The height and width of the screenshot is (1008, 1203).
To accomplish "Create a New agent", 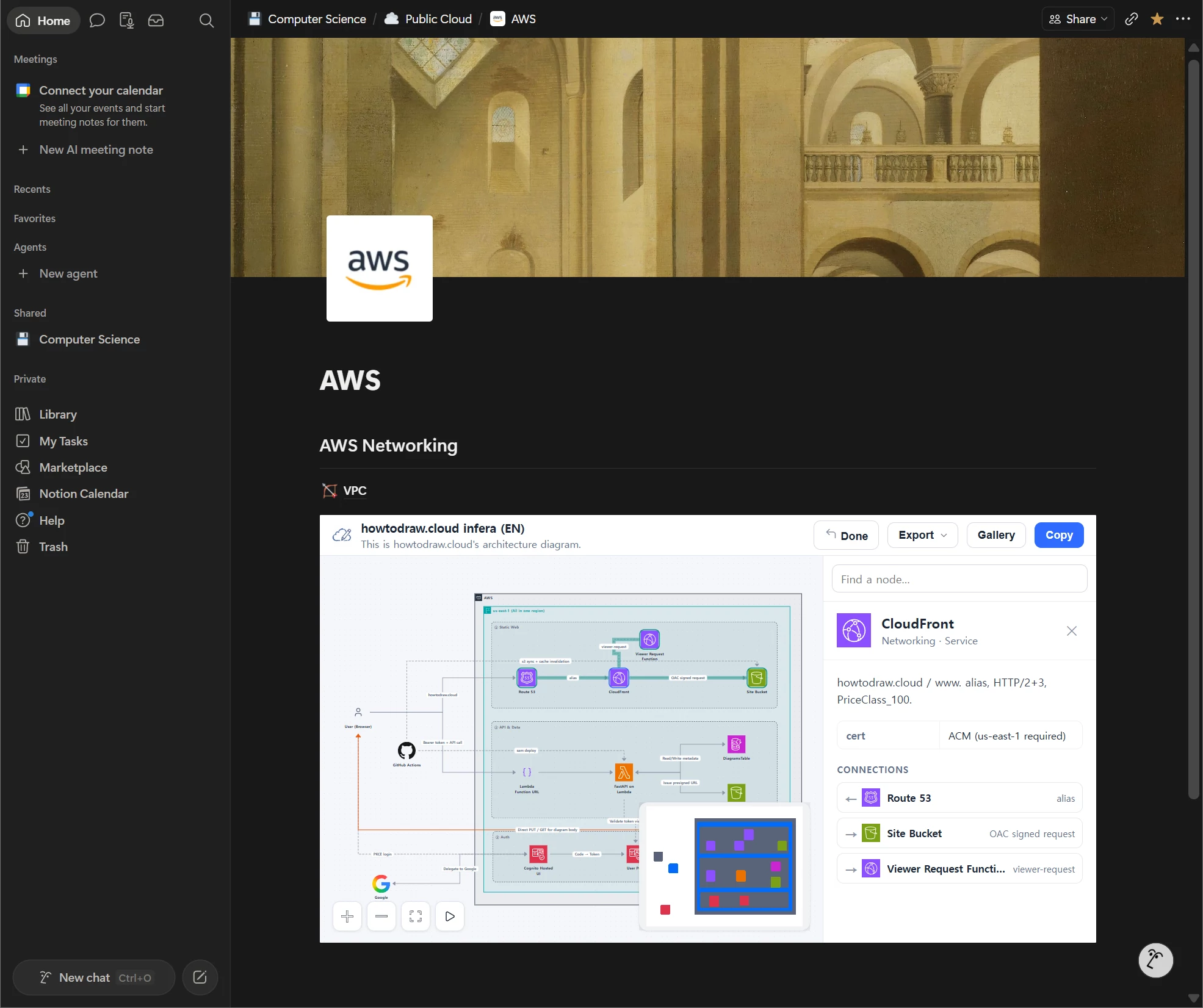I will pos(68,273).
